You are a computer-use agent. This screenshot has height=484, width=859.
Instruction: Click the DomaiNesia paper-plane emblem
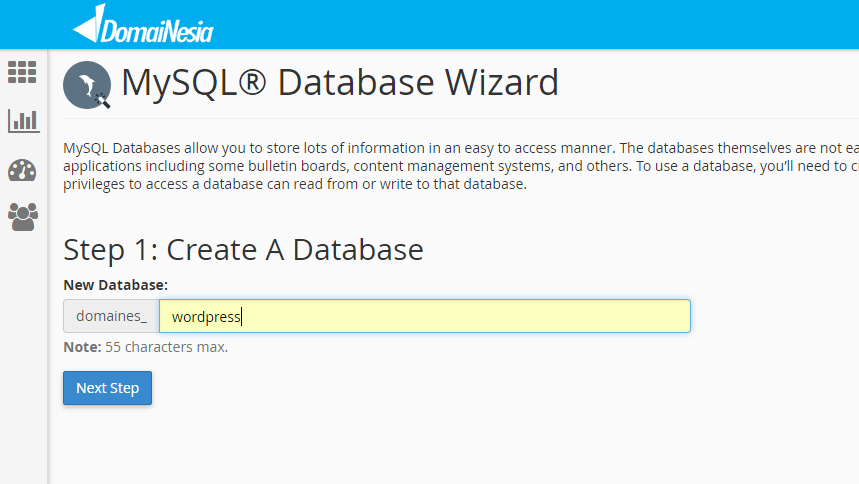click(88, 24)
